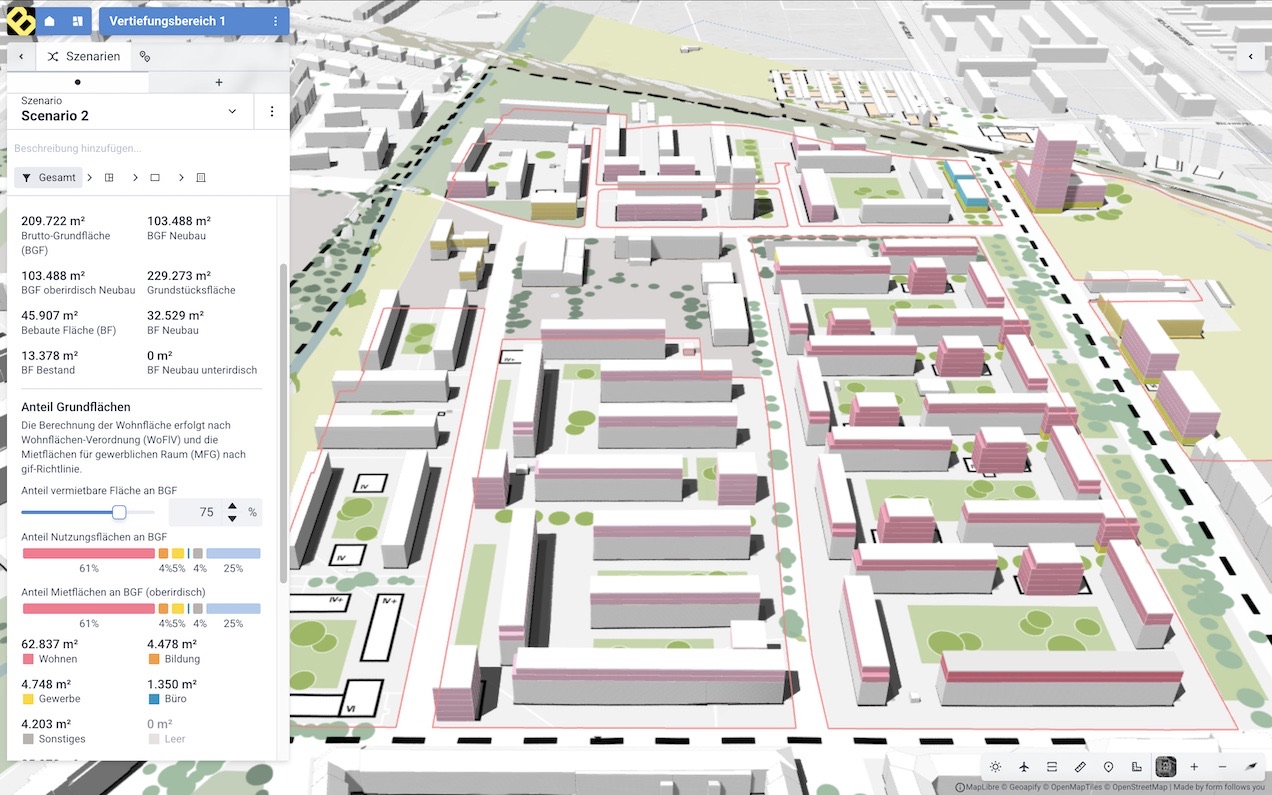
Task: Collapse the left side panel
Action: [x=21, y=57]
